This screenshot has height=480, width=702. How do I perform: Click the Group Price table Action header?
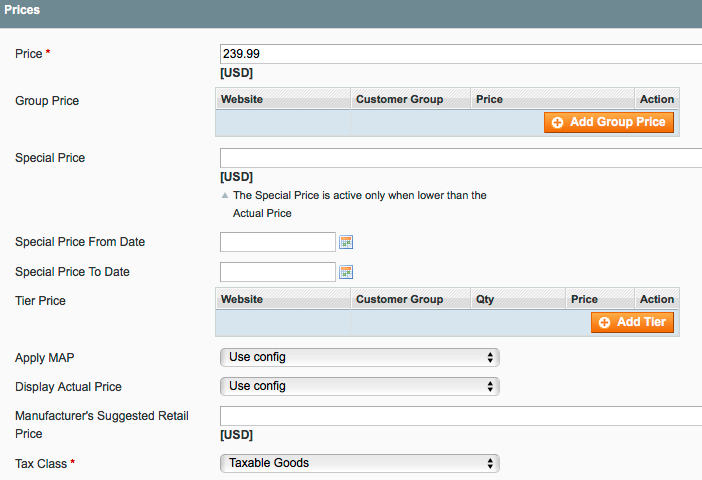point(657,99)
